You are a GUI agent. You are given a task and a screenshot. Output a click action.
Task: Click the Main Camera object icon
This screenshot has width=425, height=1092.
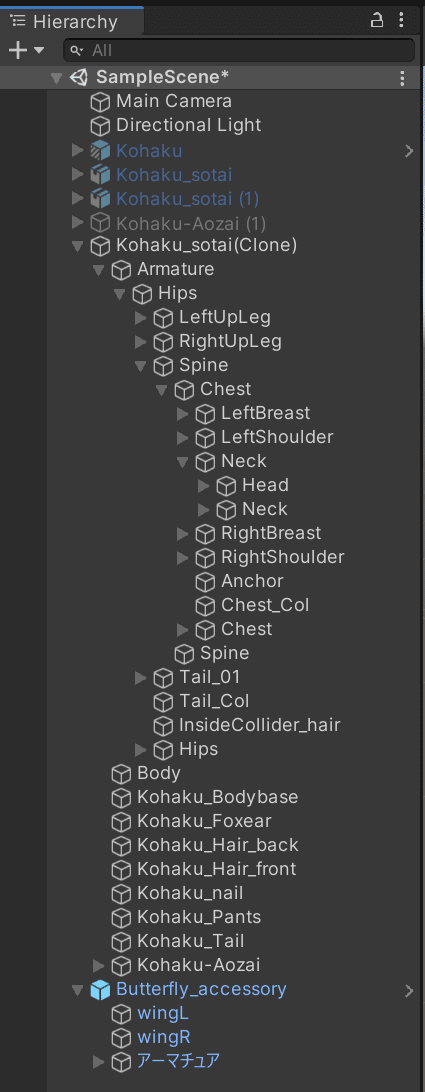[100, 102]
